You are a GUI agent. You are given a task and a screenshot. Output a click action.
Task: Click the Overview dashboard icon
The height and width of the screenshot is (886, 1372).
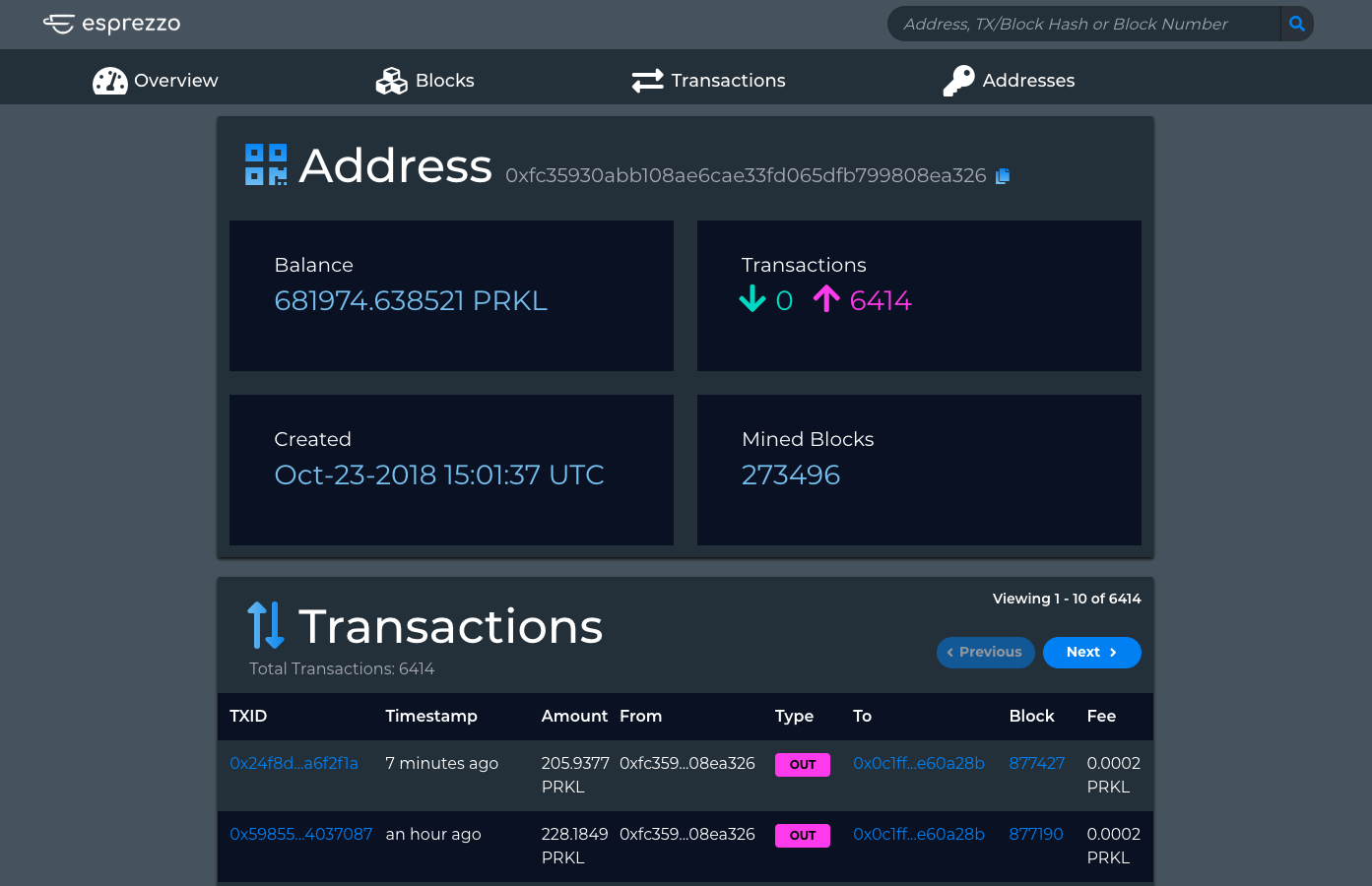[110, 81]
